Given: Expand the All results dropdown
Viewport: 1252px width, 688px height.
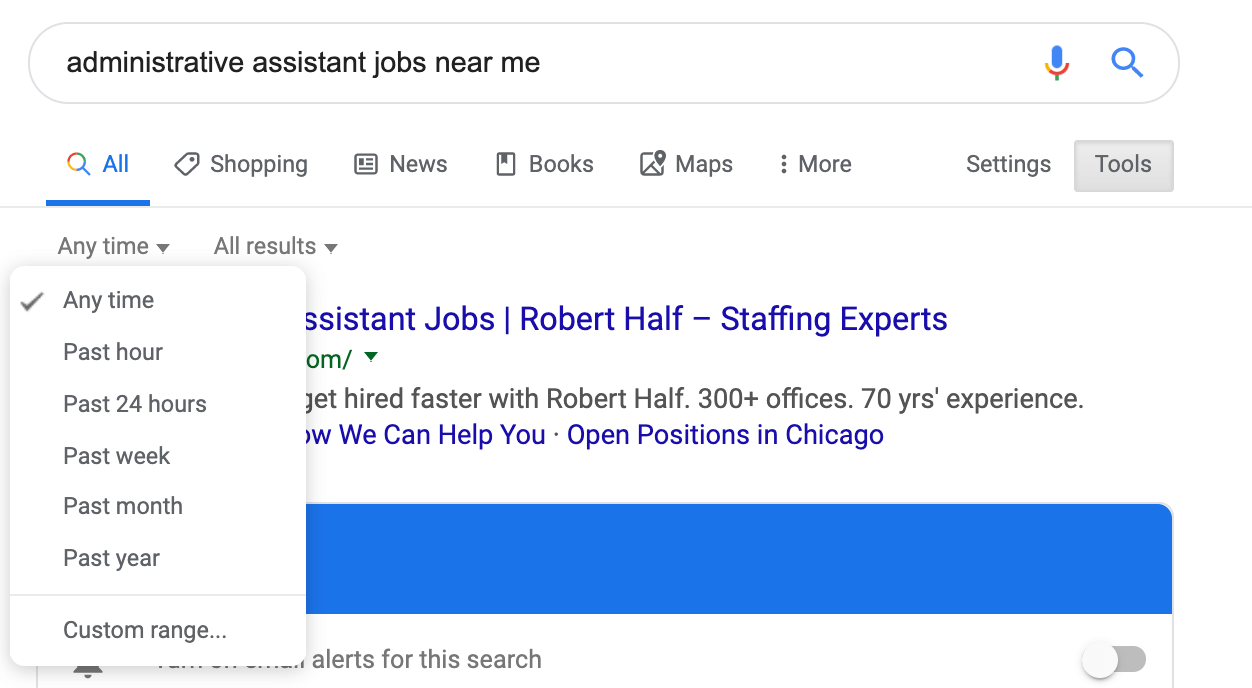Looking at the screenshot, I should tap(275, 246).
